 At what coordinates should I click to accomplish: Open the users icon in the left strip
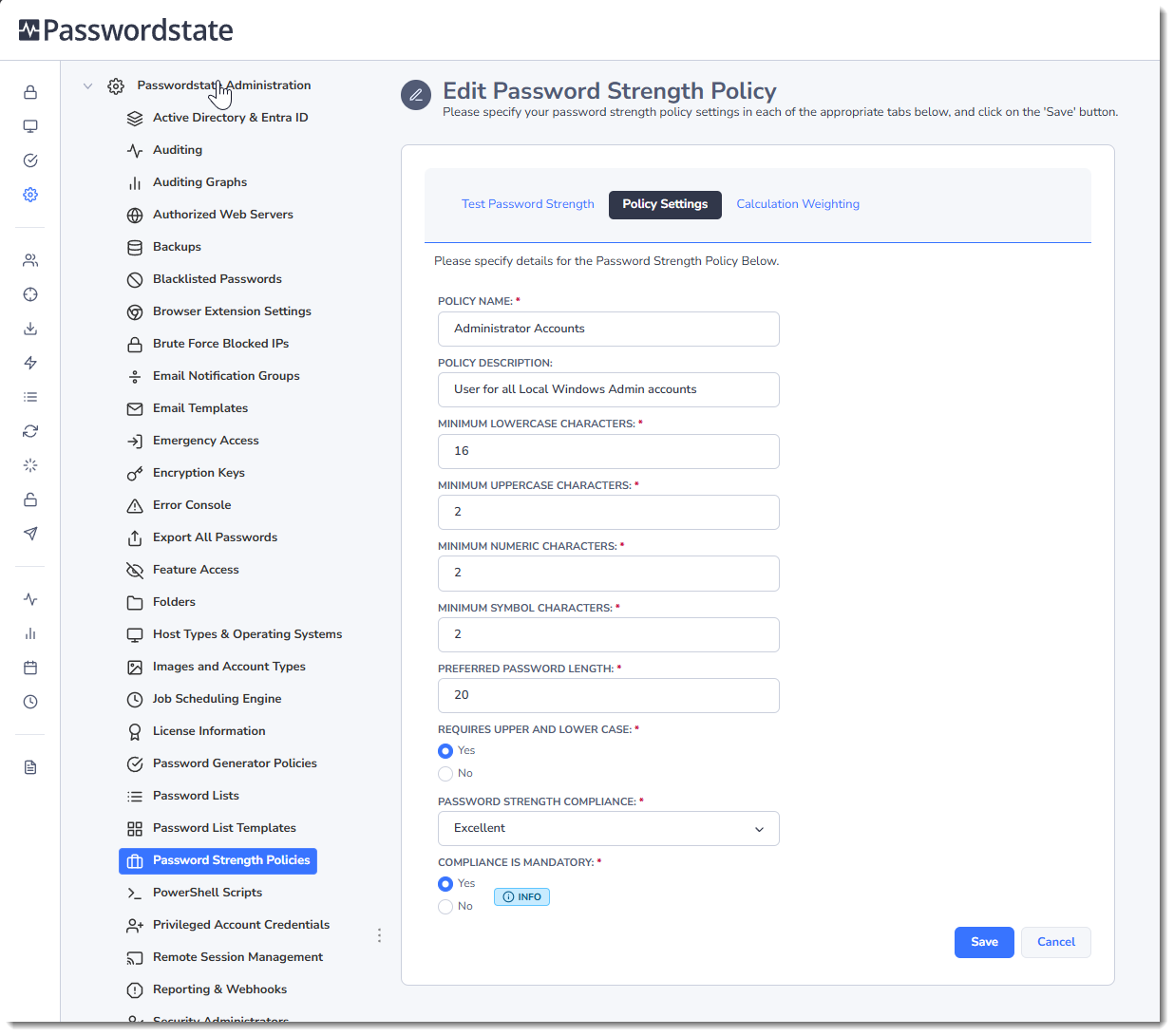30,260
